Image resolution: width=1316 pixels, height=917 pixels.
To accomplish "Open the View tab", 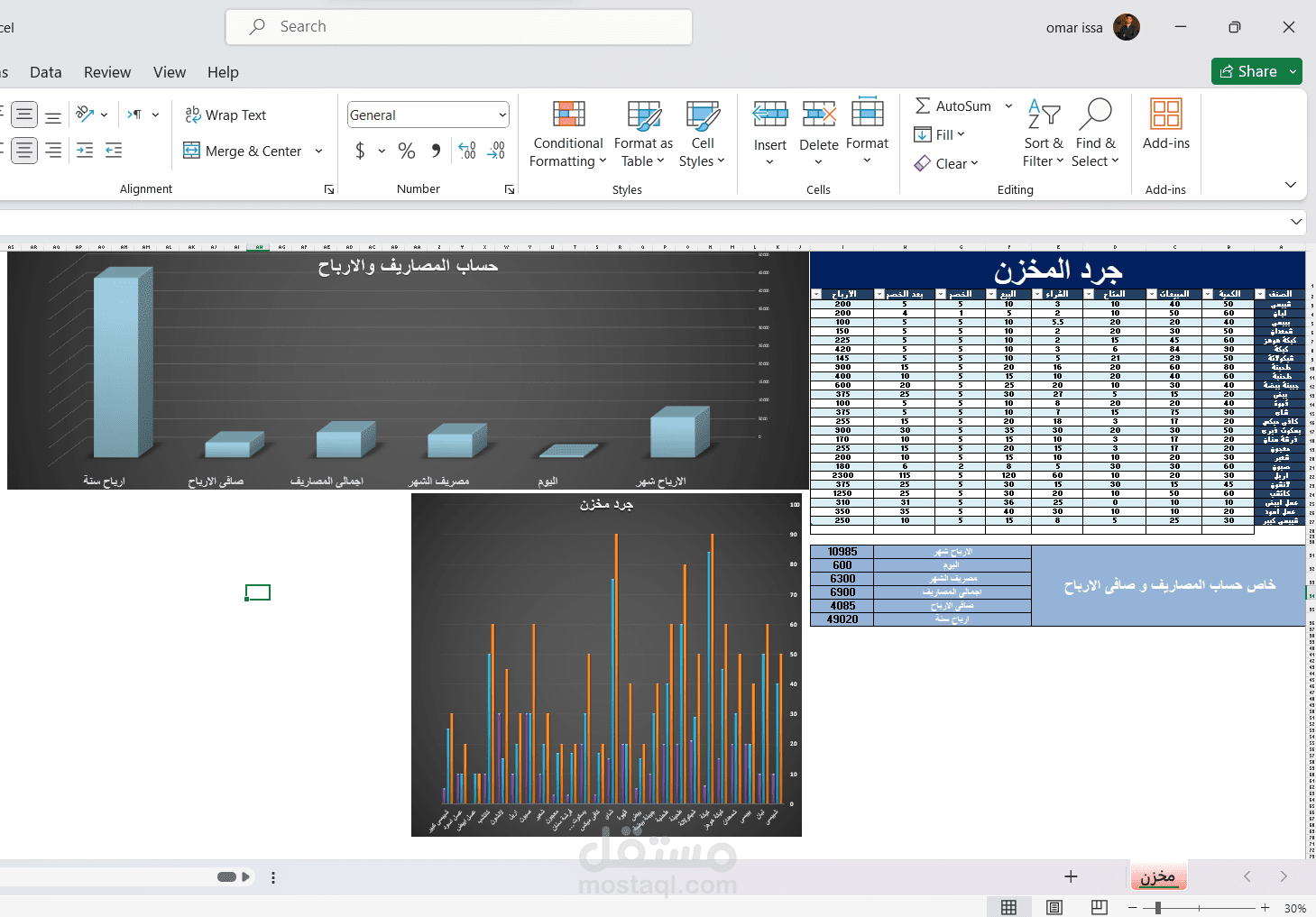I will click(170, 72).
